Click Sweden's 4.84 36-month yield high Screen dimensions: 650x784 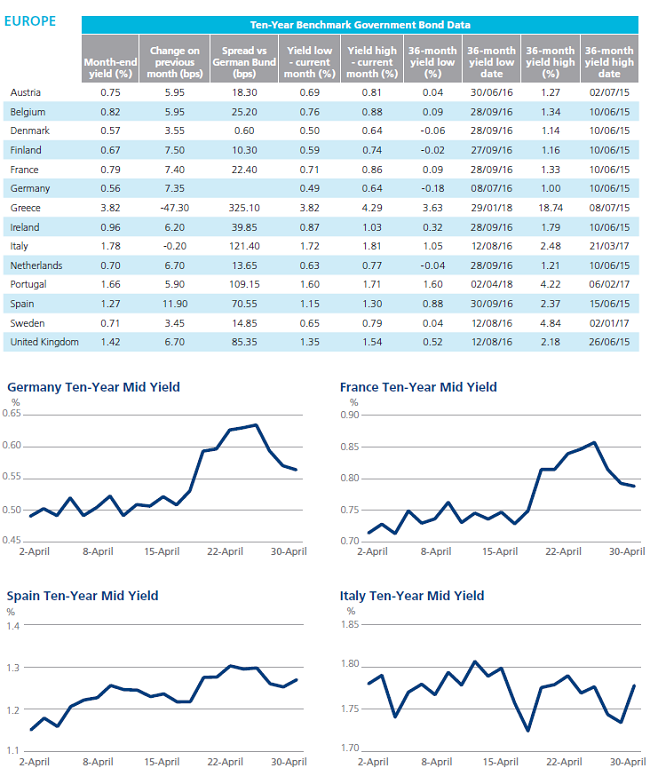click(550, 324)
